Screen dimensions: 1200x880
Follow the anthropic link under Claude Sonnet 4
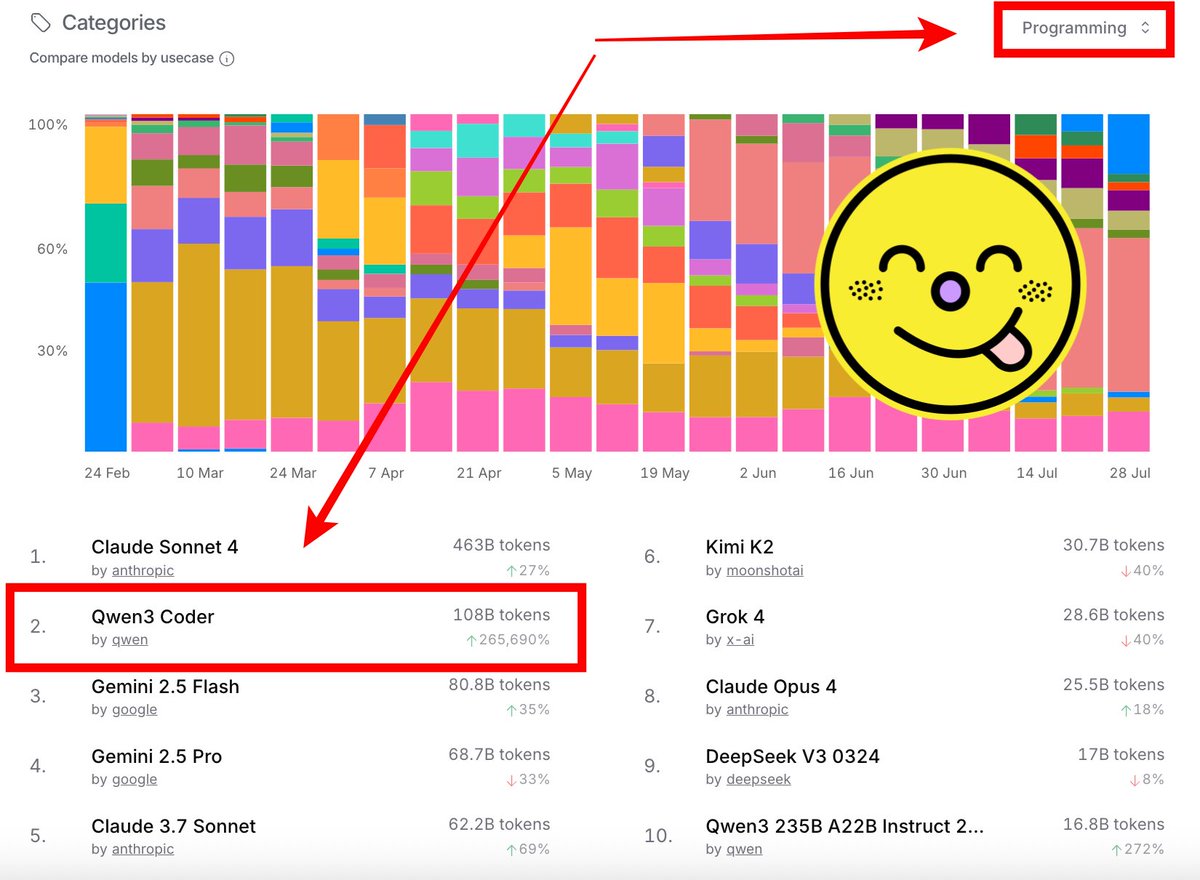click(x=142, y=570)
